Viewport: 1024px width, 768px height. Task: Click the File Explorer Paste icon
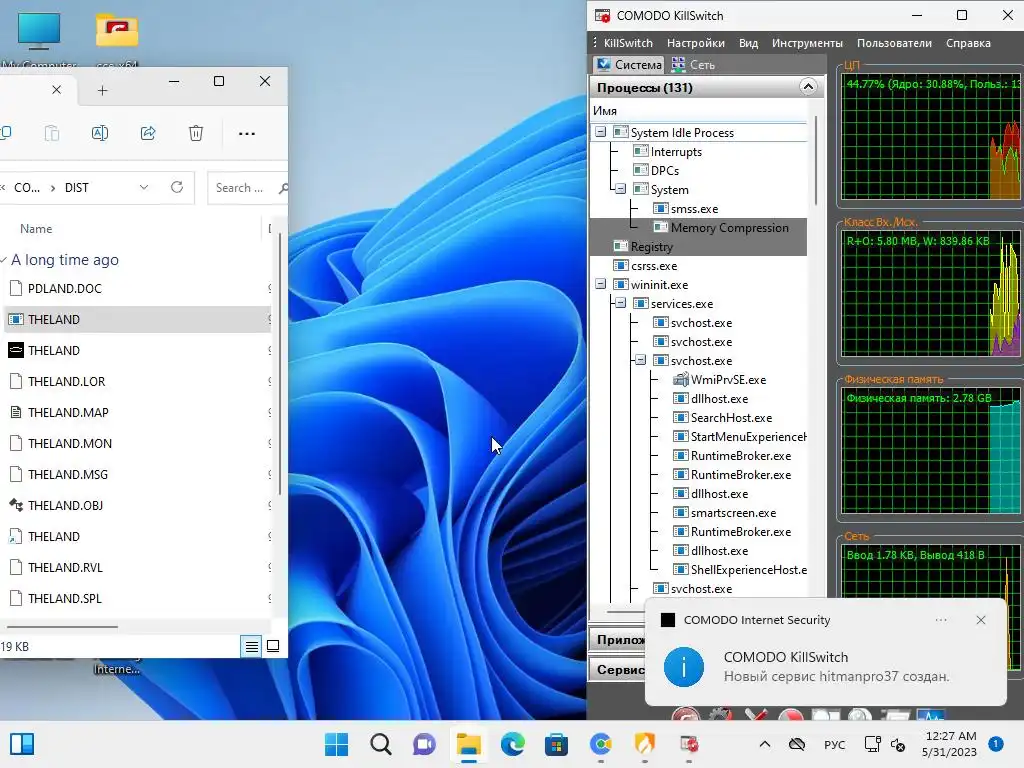click(52, 133)
